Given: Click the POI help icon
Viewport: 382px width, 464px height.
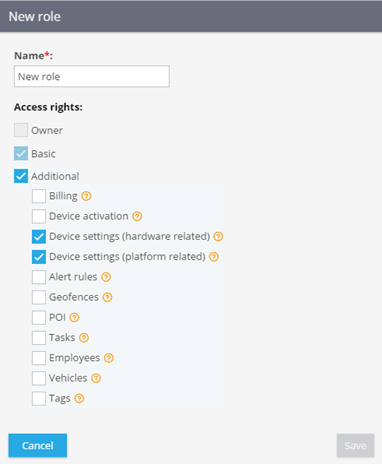Looking at the screenshot, I should (x=74, y=318).
